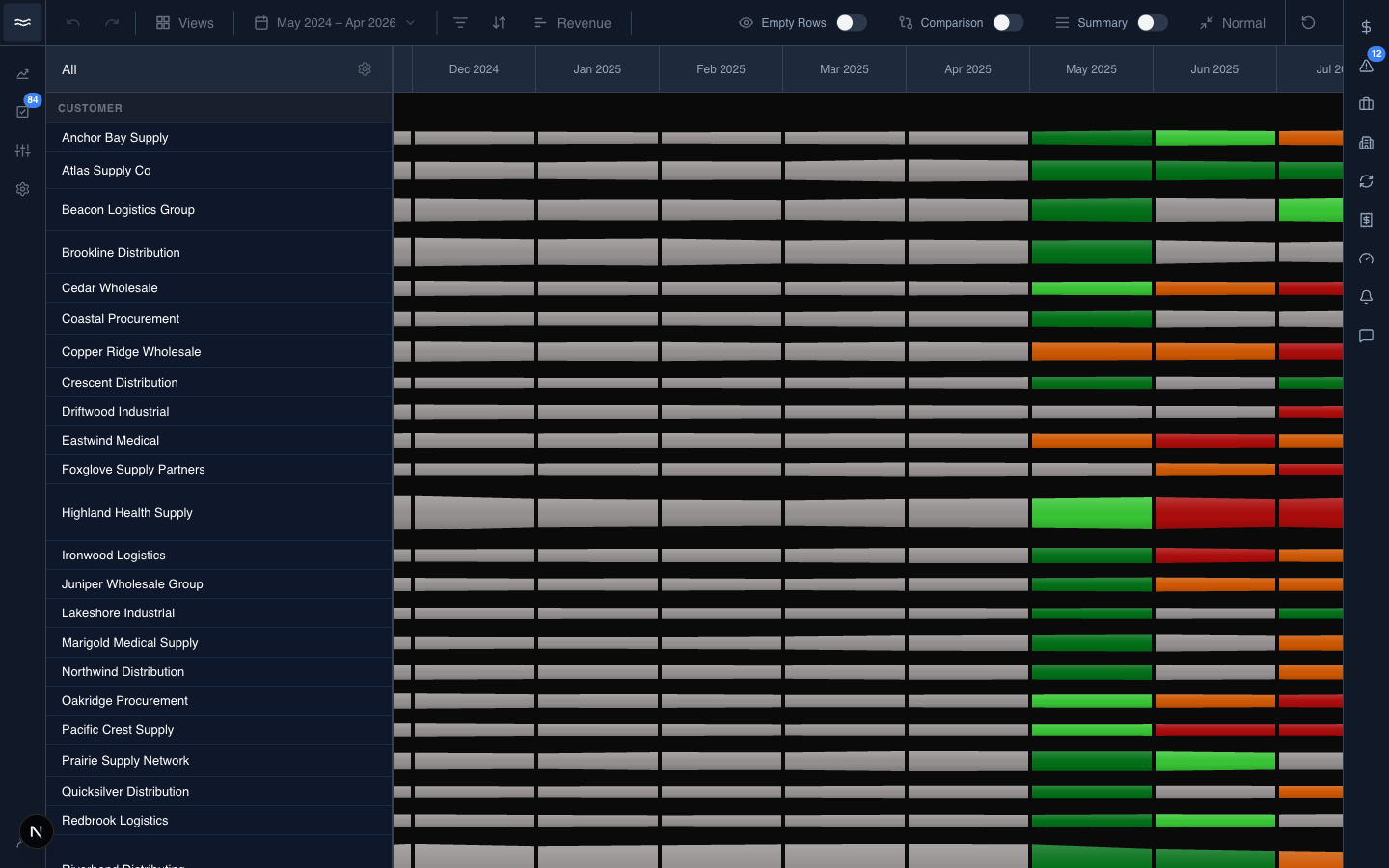Click the Mar 2025 column header
The height and width of the screenshot is (868, 1389).
[x=844, y=69]
